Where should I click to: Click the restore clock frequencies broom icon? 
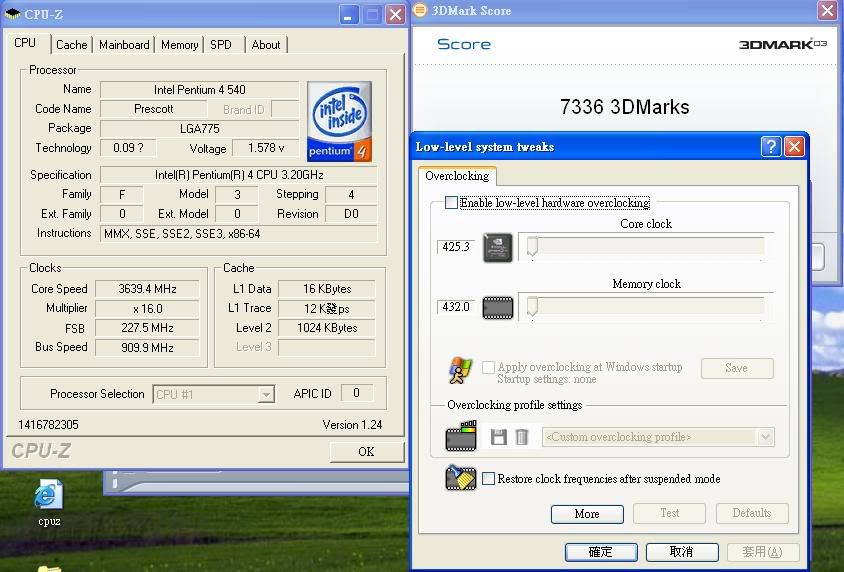(461, 478)
